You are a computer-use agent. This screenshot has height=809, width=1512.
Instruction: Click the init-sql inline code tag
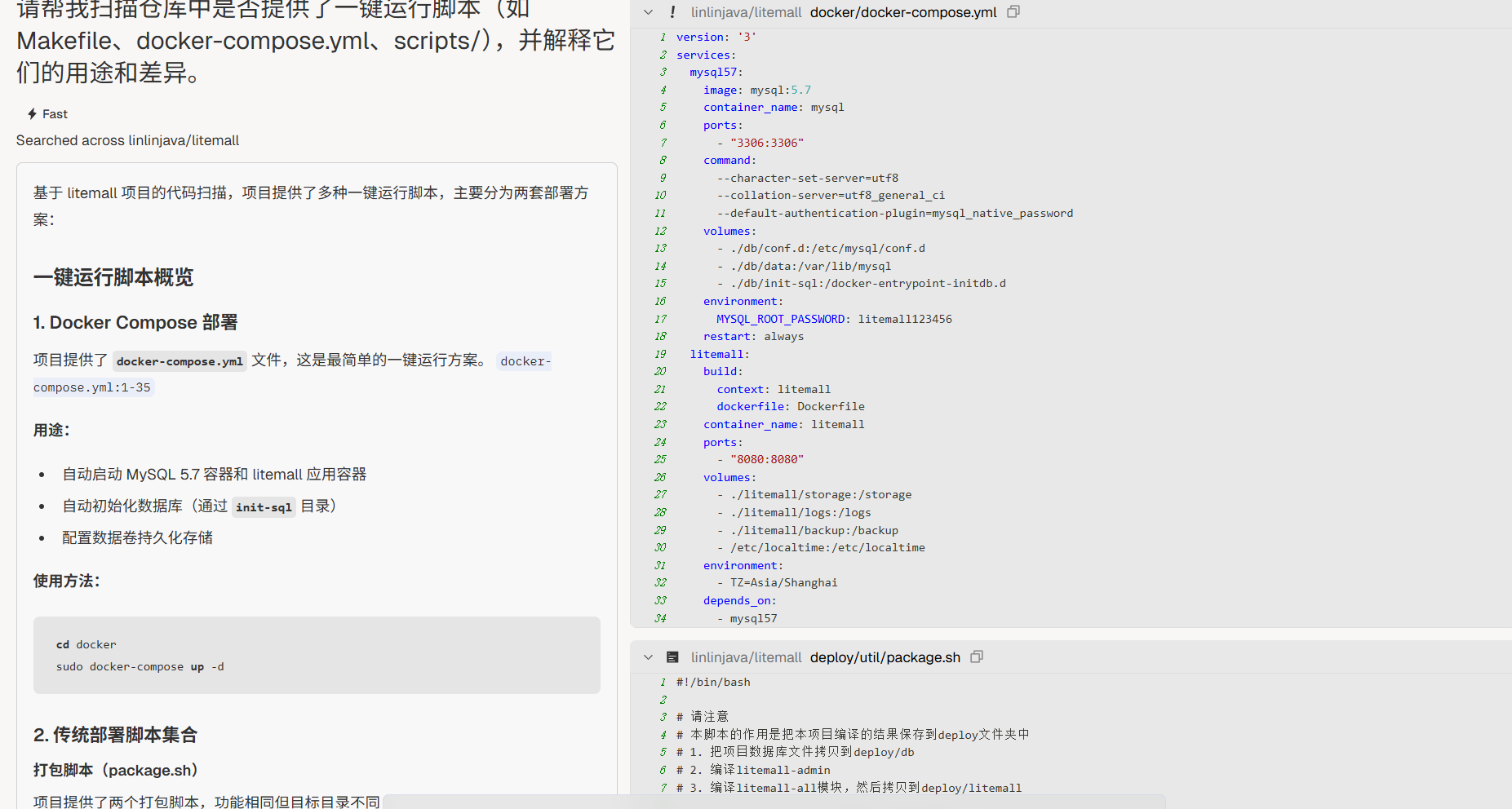(x=263, y=507)
